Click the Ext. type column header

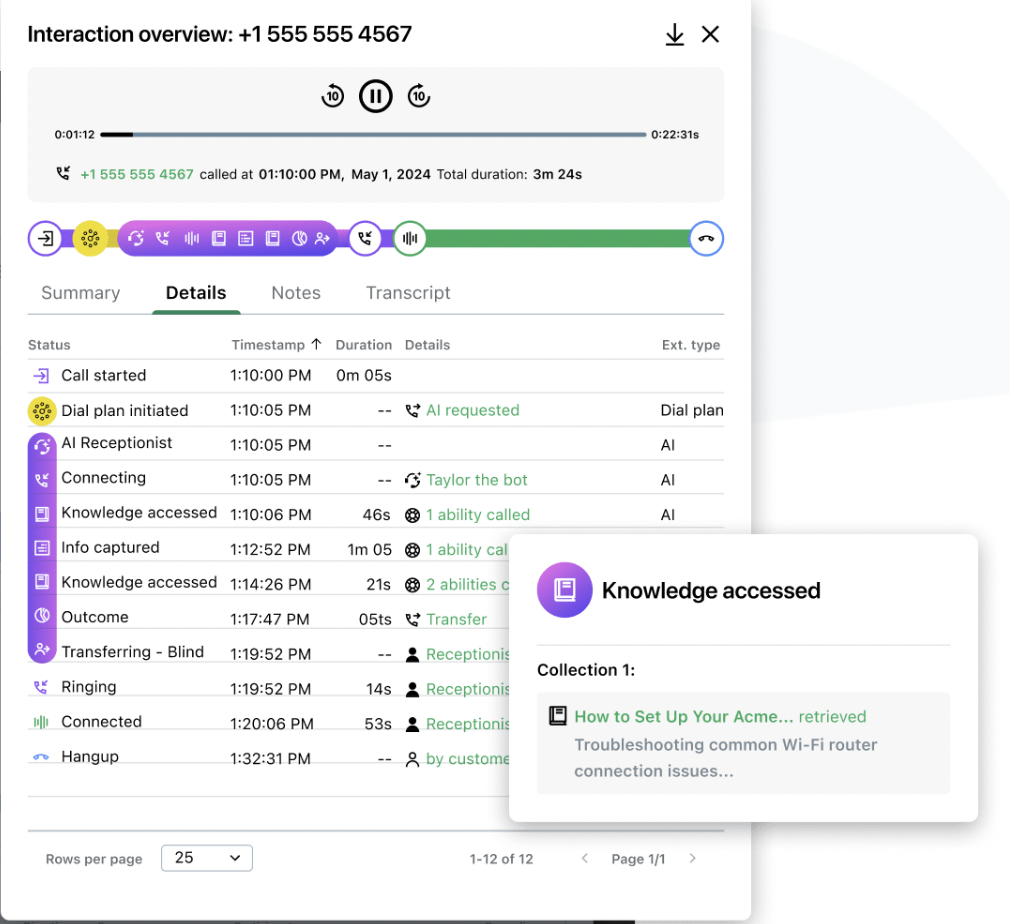coord(691,345)
